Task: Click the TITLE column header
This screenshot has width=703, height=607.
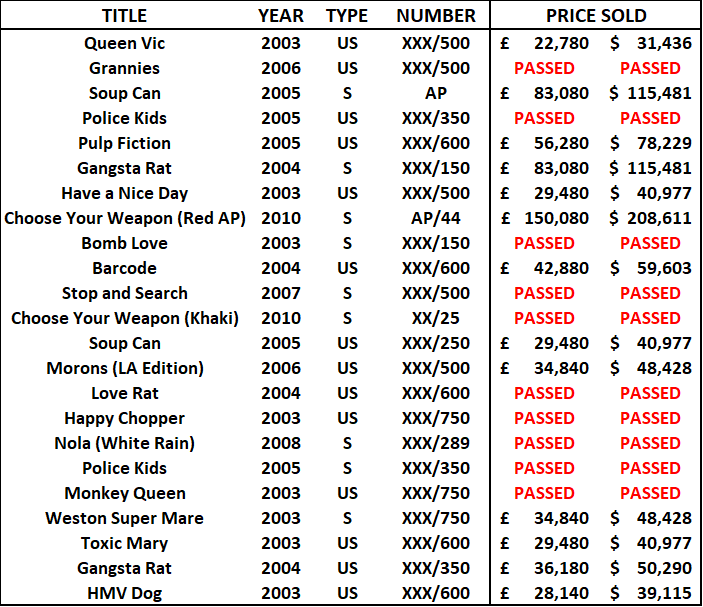Action: coord(124,16)
